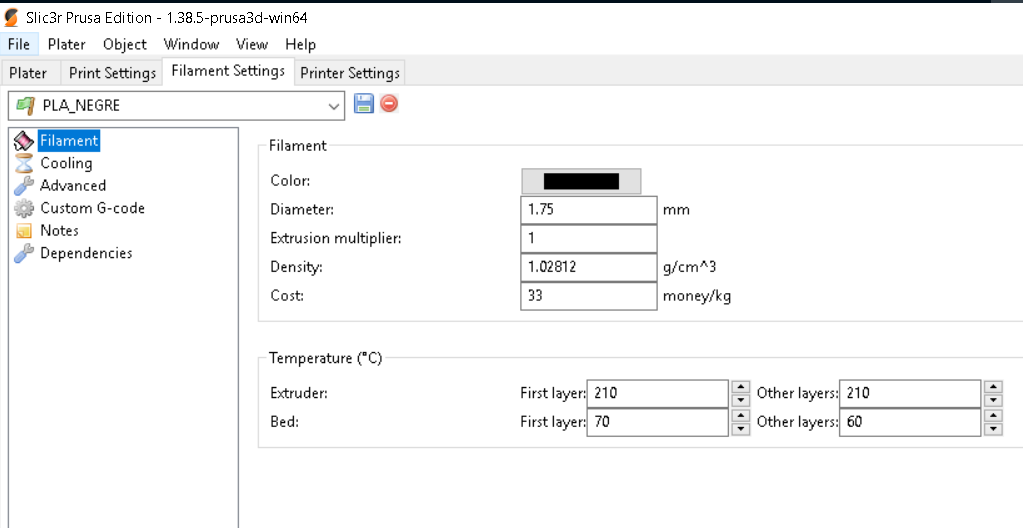Decrease Bed first layer temperature
The image size is (1023, 528).
pos(741,429)
